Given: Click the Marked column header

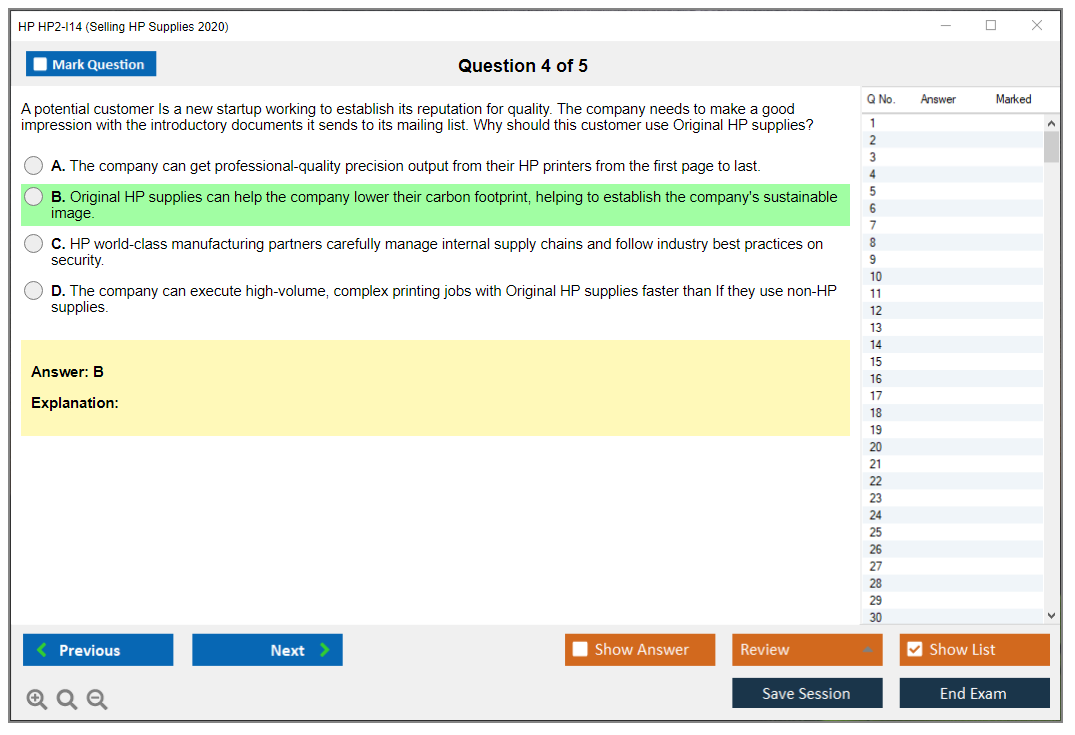Looking at the screenshot, I should [x=1013, y=99].
